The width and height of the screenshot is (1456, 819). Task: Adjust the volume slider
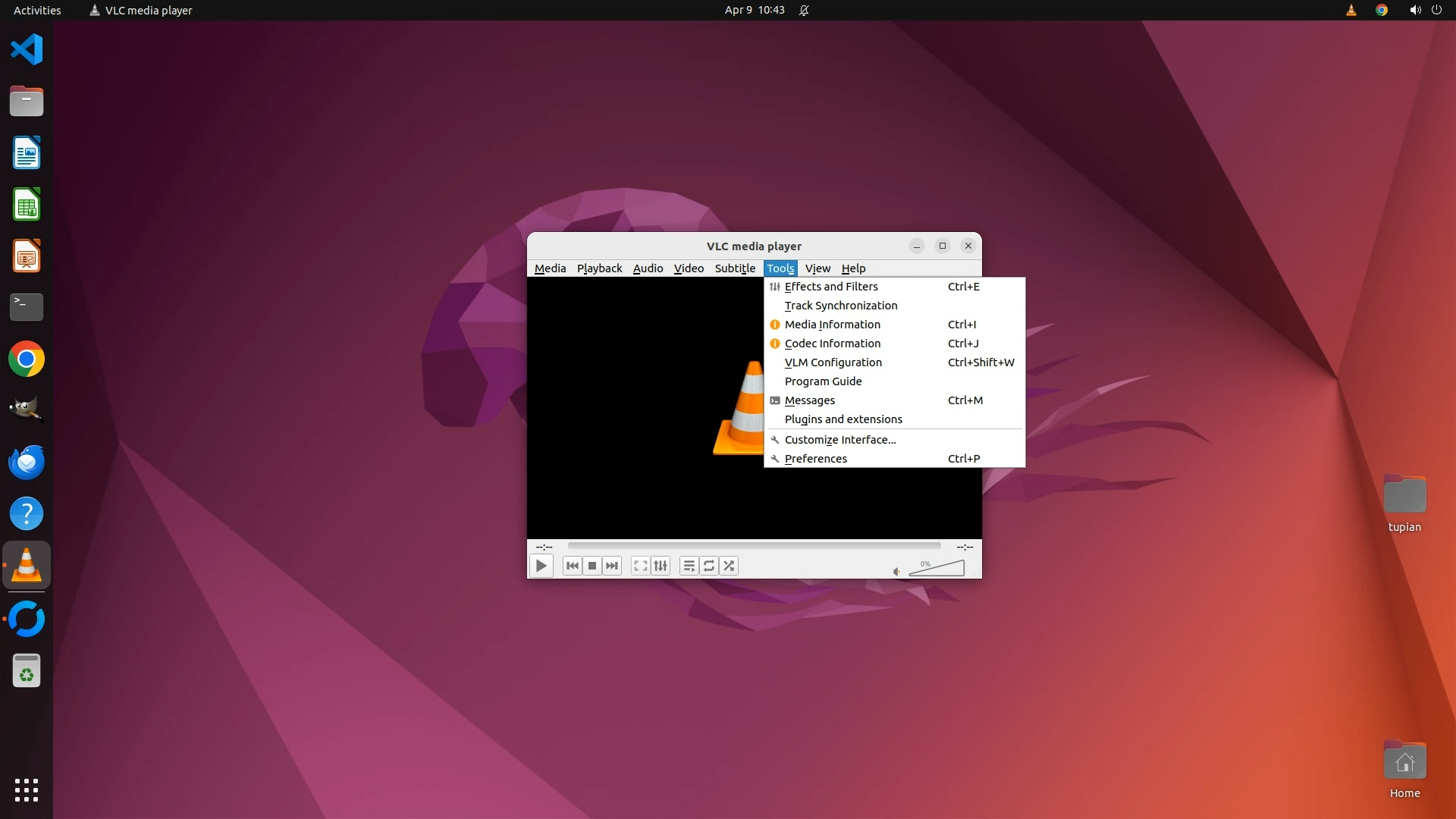[x=937, y=569]
